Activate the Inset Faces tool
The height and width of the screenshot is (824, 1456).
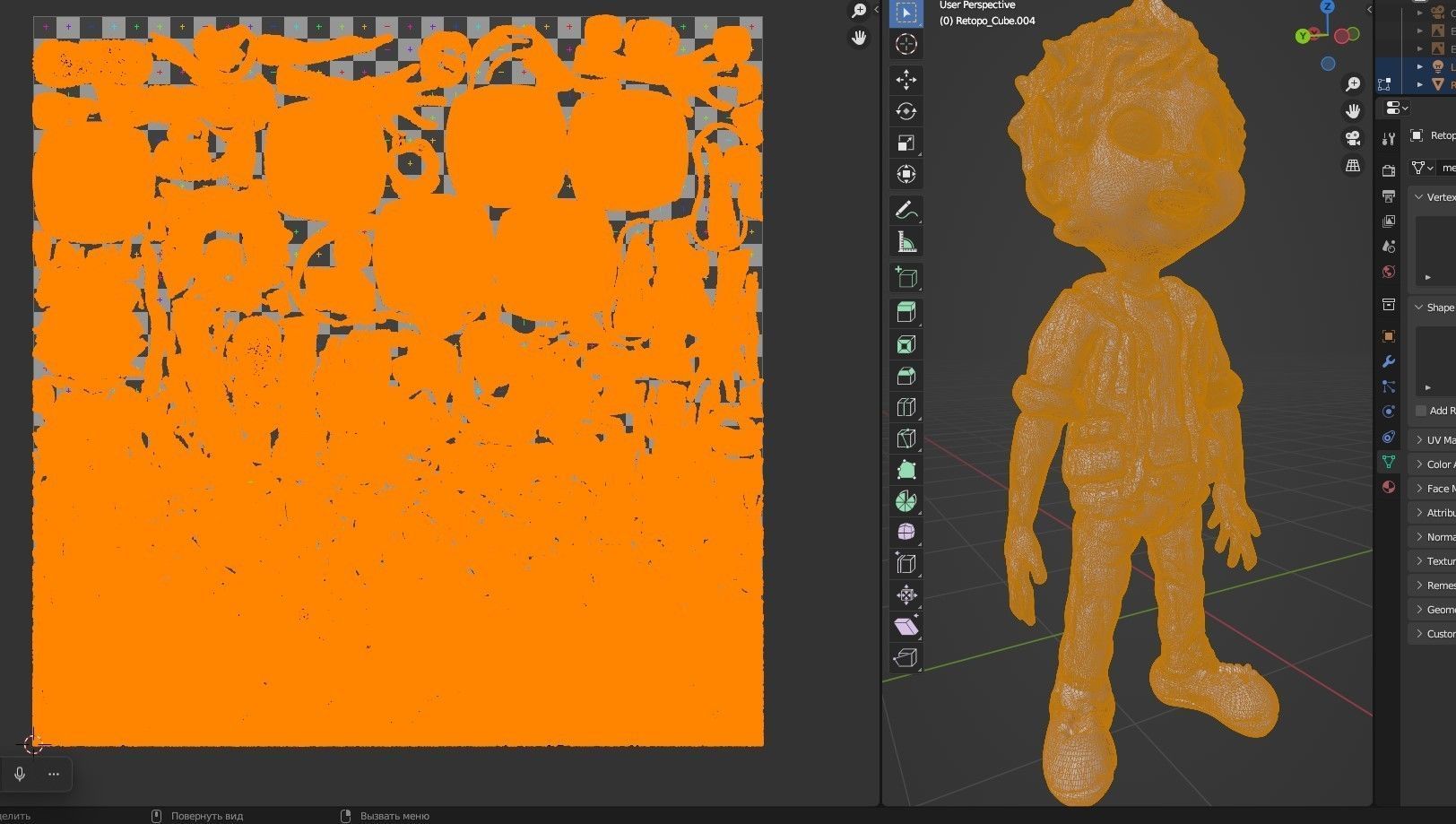point(906,344)
